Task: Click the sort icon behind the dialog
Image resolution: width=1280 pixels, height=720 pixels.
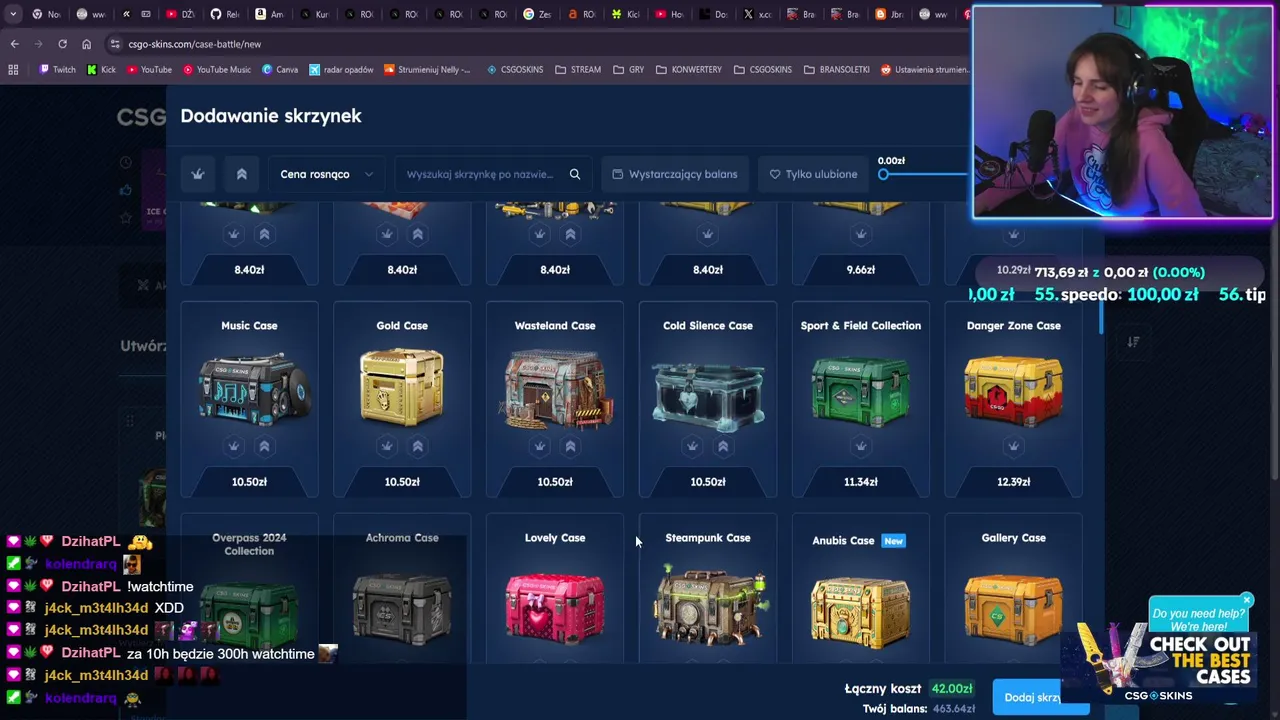Action: (1133, 342)
